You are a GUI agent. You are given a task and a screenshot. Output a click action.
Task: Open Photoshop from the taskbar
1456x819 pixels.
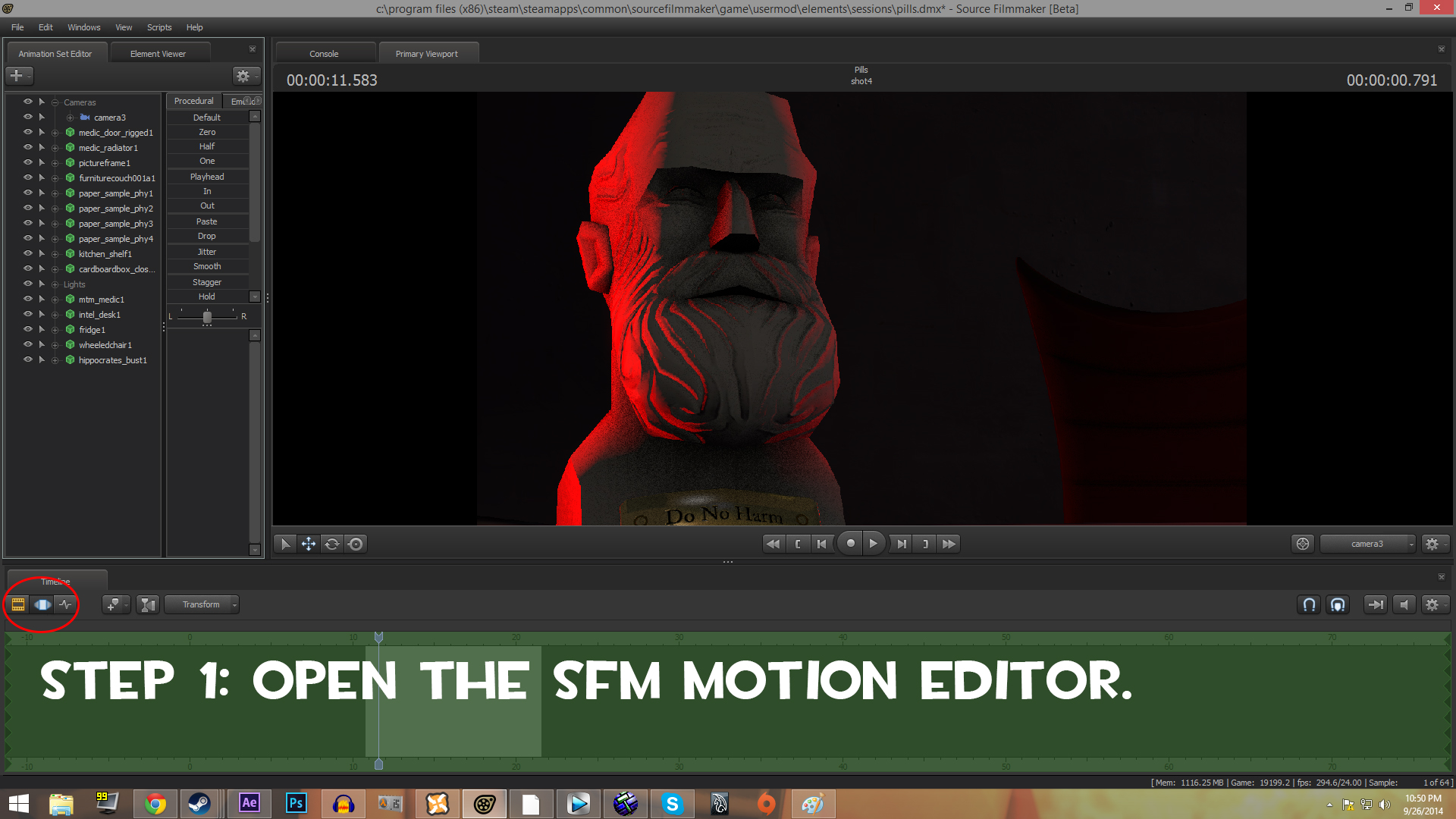click(x=297, y=803)
